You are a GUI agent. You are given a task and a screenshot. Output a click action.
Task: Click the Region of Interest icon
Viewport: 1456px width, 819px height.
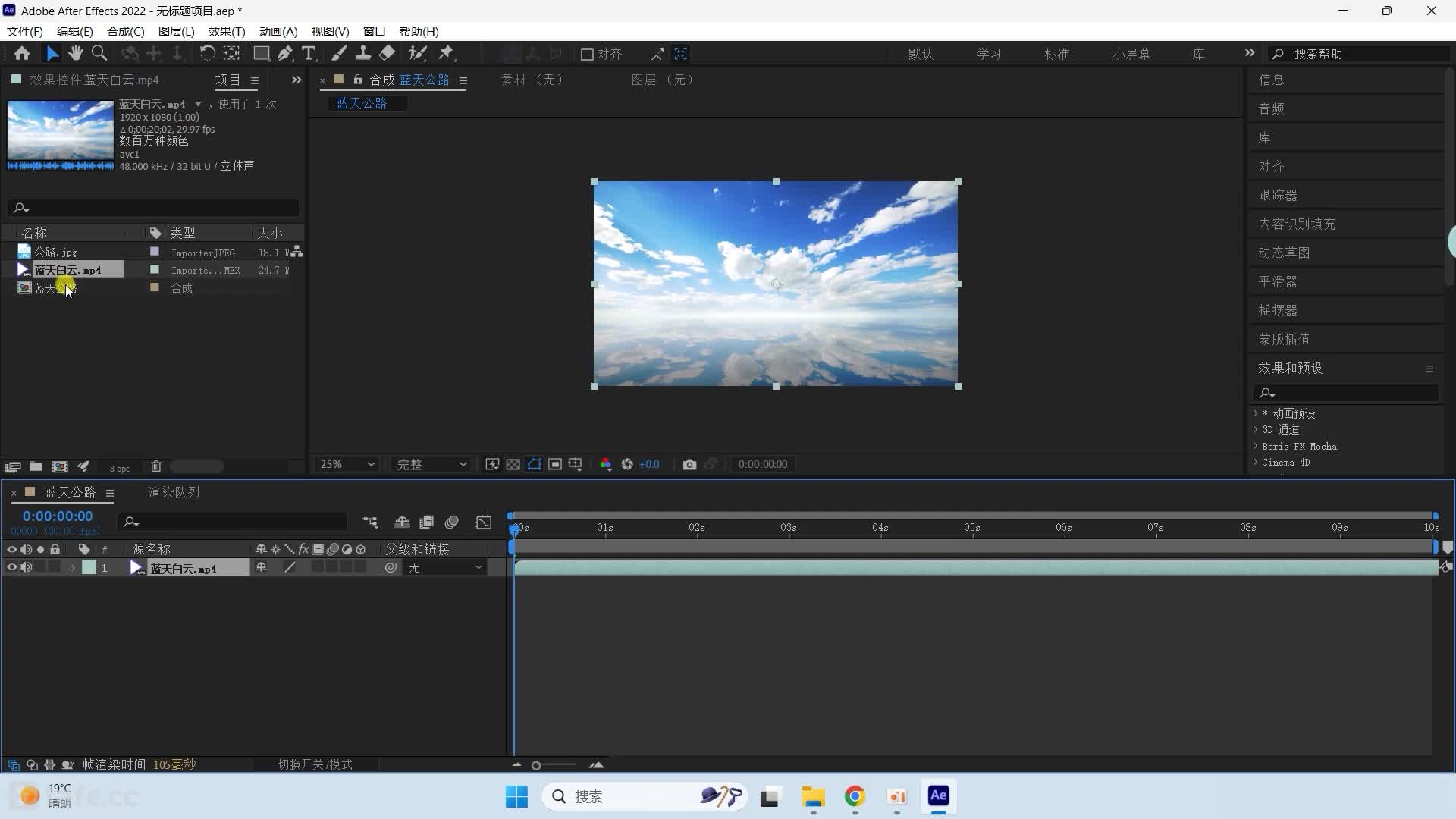(555, 464)
